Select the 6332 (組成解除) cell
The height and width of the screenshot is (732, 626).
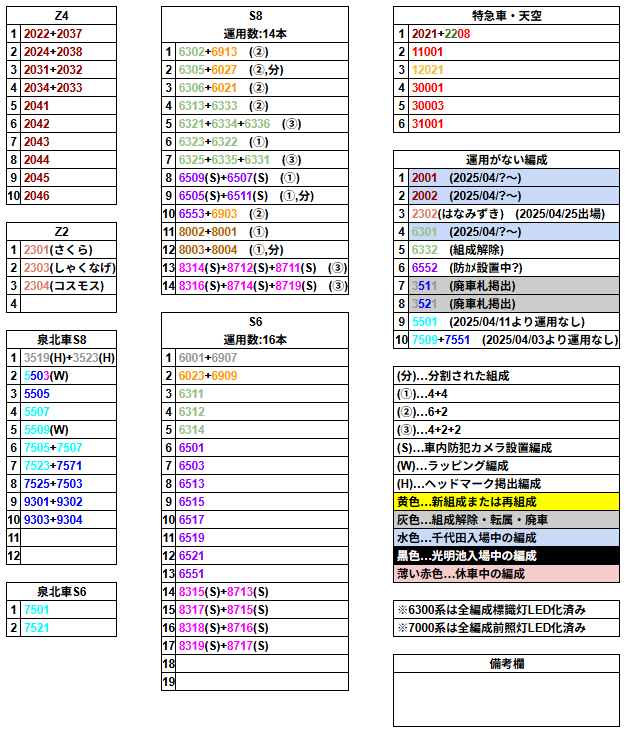point(513,250)
